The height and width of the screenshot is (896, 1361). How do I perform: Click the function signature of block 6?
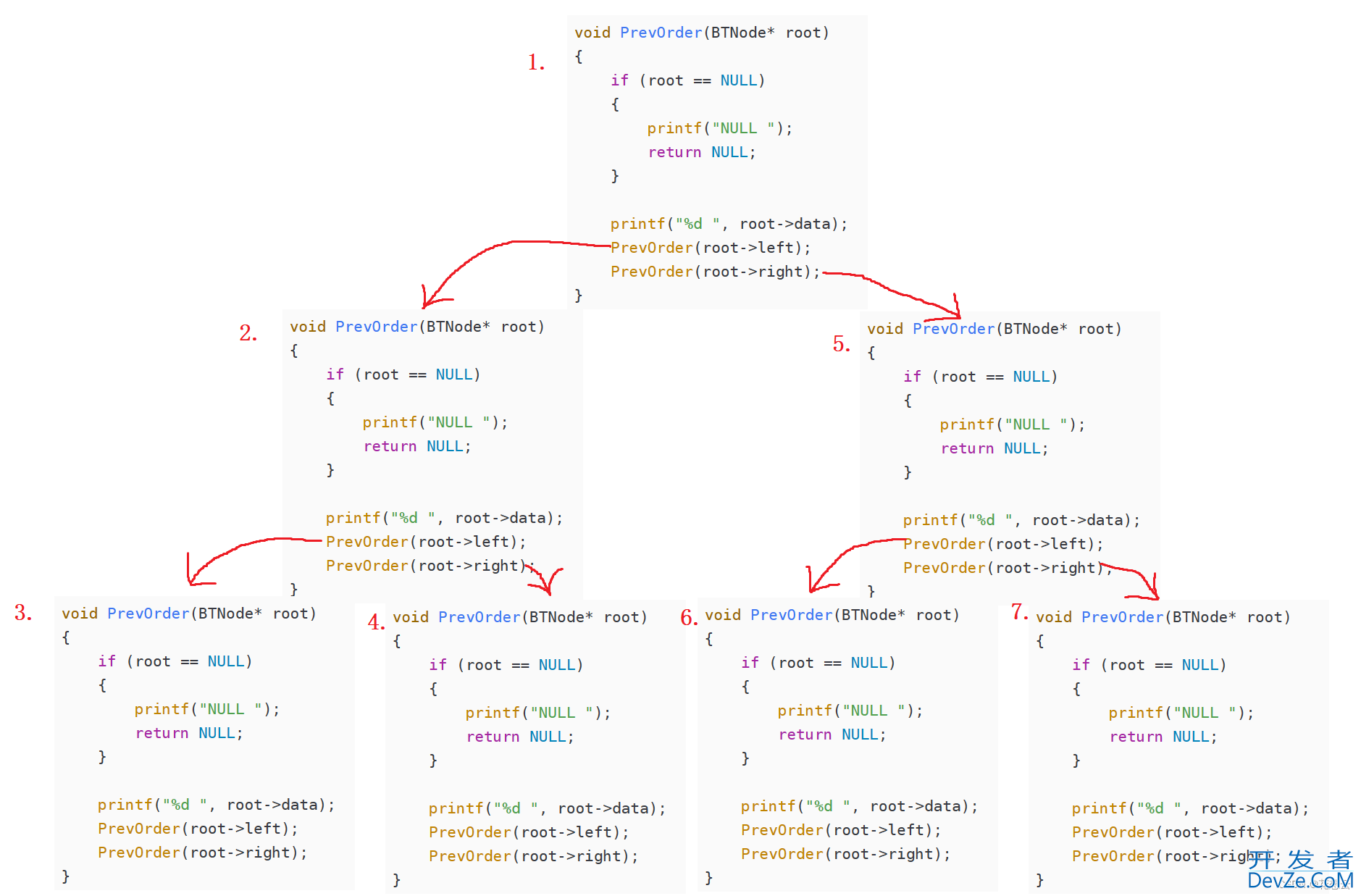832,615
